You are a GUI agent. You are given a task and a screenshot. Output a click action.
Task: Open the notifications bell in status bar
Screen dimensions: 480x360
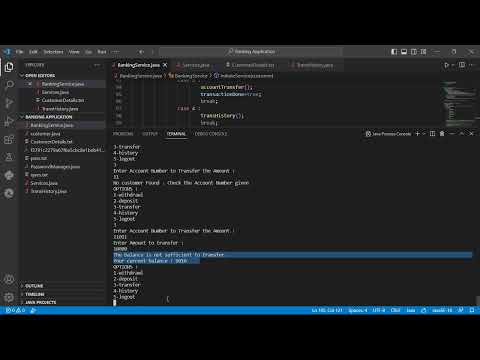pyautogui.click(x=472, y=310)
